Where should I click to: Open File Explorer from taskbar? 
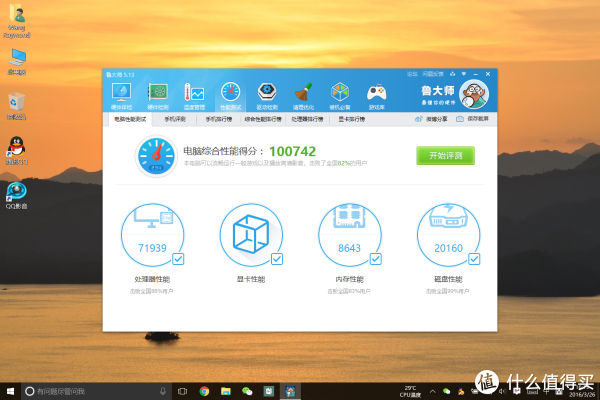(x=226, y=391)
